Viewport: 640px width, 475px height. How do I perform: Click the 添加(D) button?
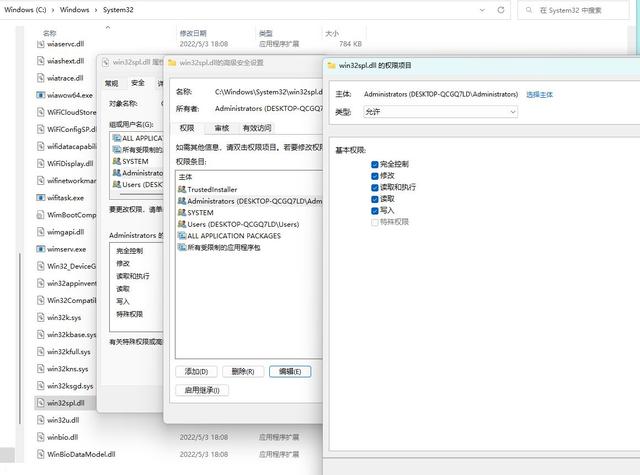[195, 371]
